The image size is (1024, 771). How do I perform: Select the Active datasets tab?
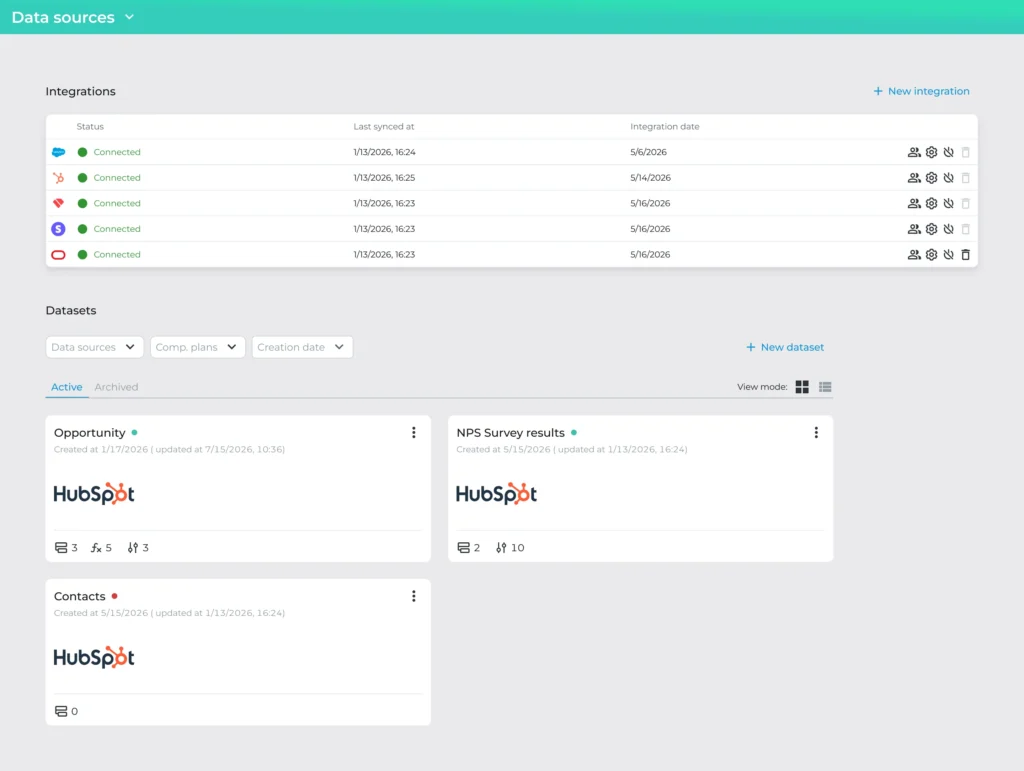[67, 387]
